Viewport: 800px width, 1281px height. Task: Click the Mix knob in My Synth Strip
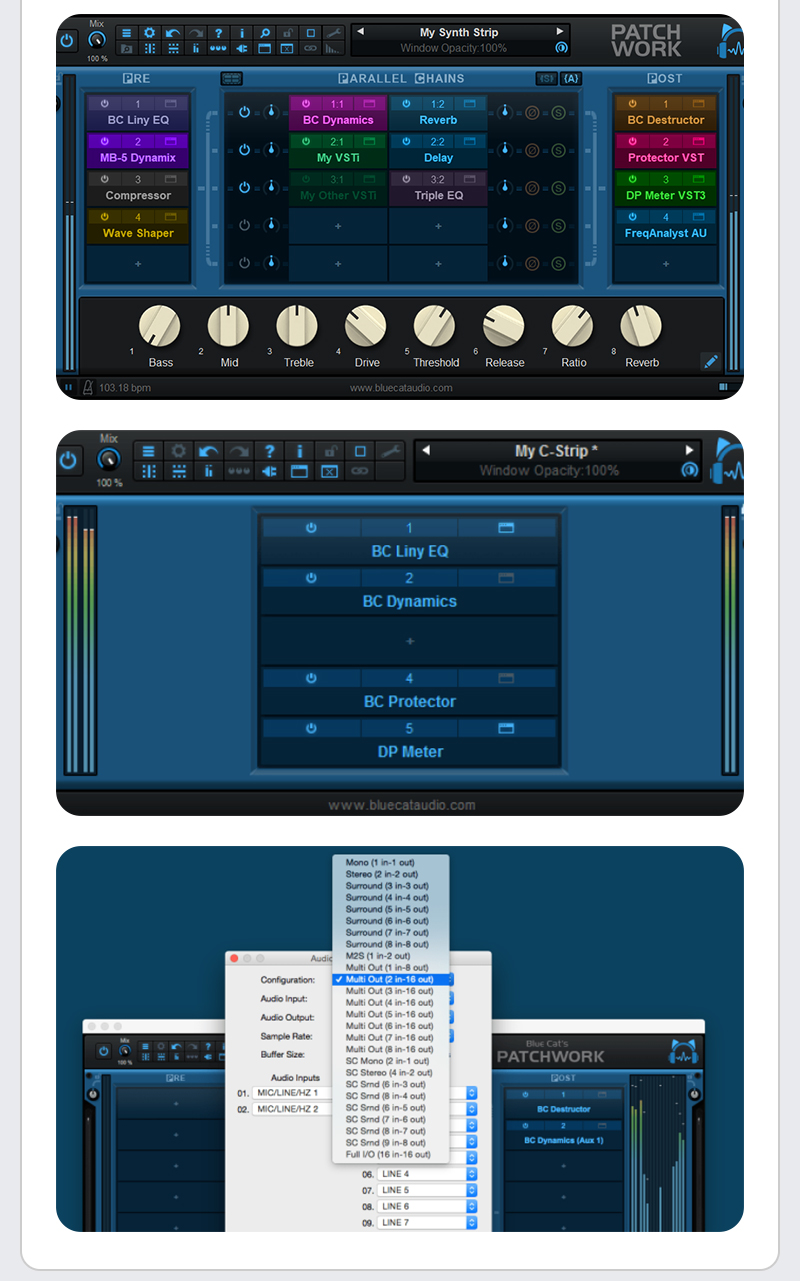click(97, 40)
